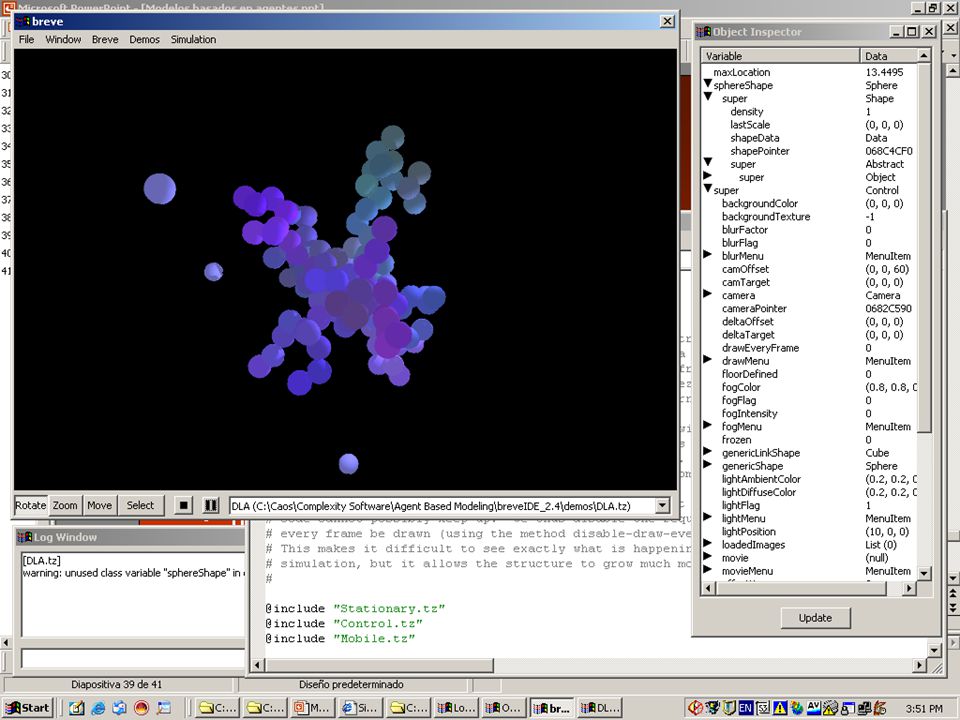
Task: Open the Demos menu
Action: [144, 39]
